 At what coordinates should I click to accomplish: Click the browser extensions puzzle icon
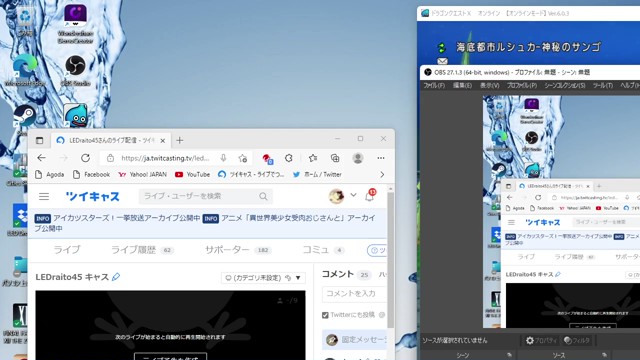point(289,158)
